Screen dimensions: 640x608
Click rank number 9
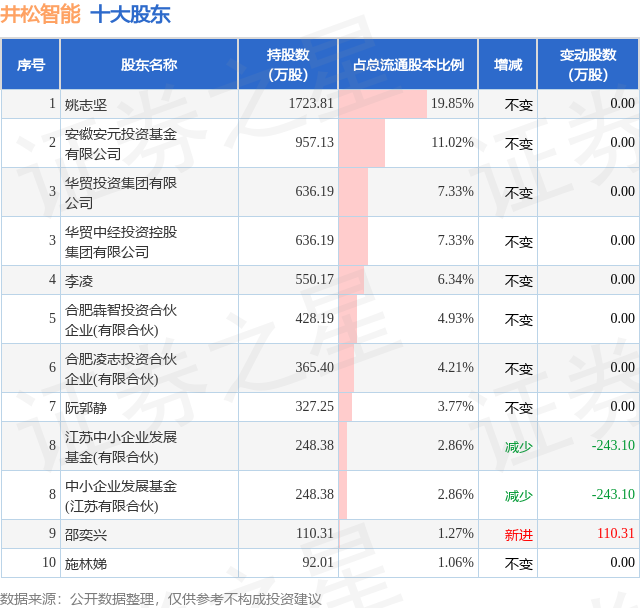pos(52,534)
